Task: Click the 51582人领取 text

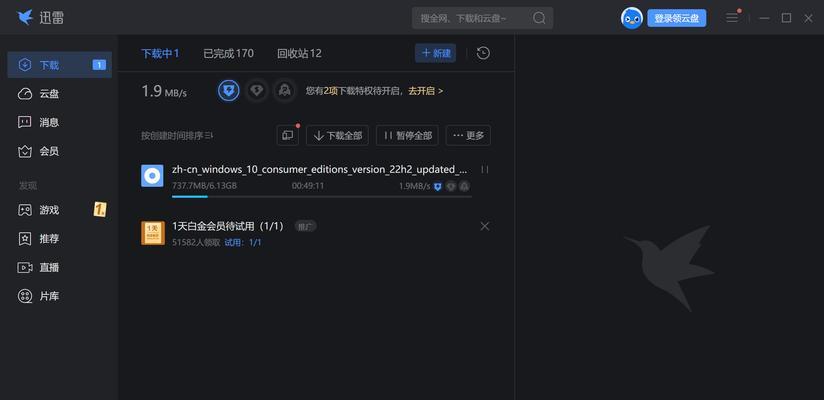Action: [196, 242]
